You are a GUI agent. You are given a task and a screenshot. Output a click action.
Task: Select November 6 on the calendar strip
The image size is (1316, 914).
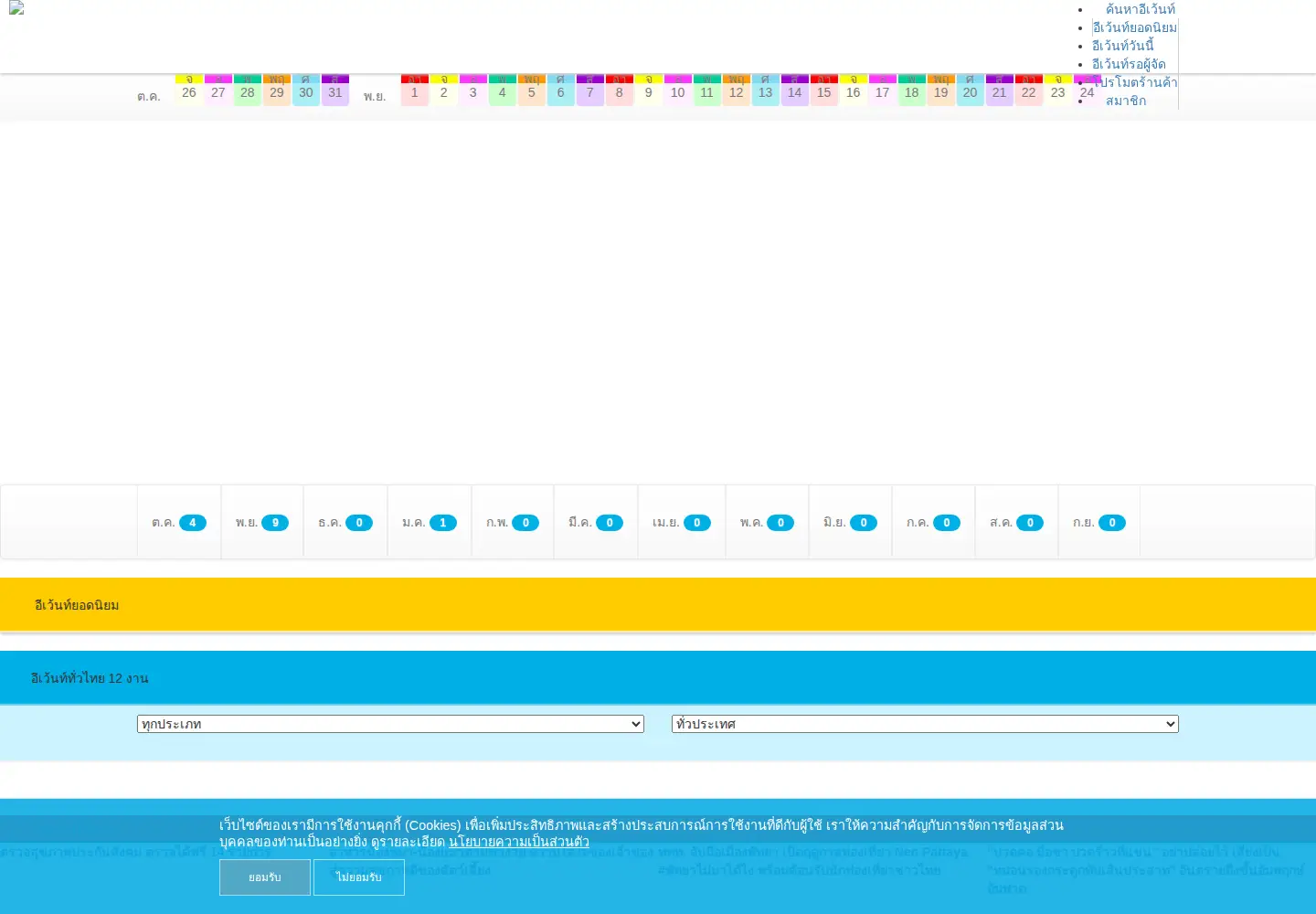click(x=561, y=90)
